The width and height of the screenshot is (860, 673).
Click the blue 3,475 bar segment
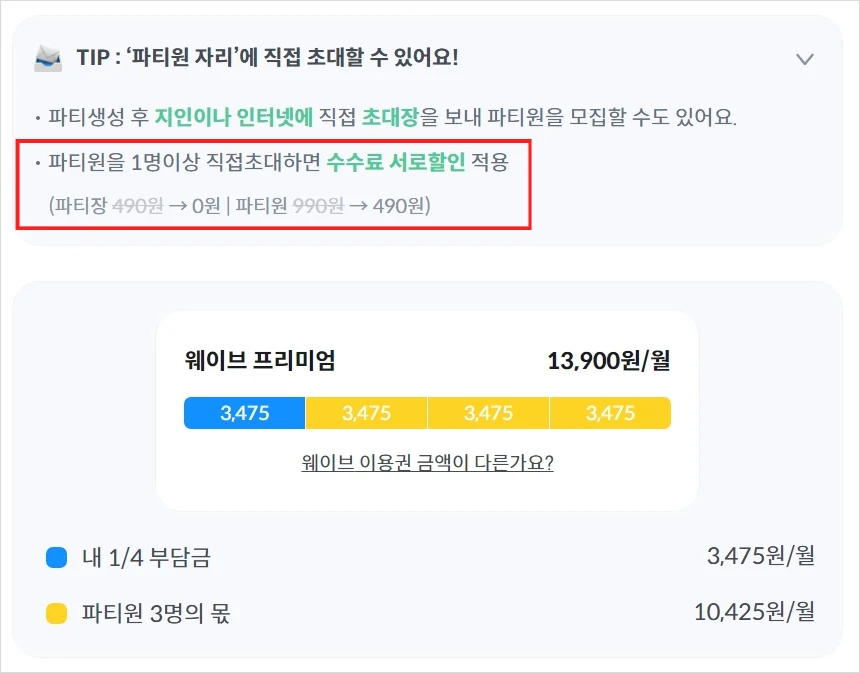[x=243, y=412]
